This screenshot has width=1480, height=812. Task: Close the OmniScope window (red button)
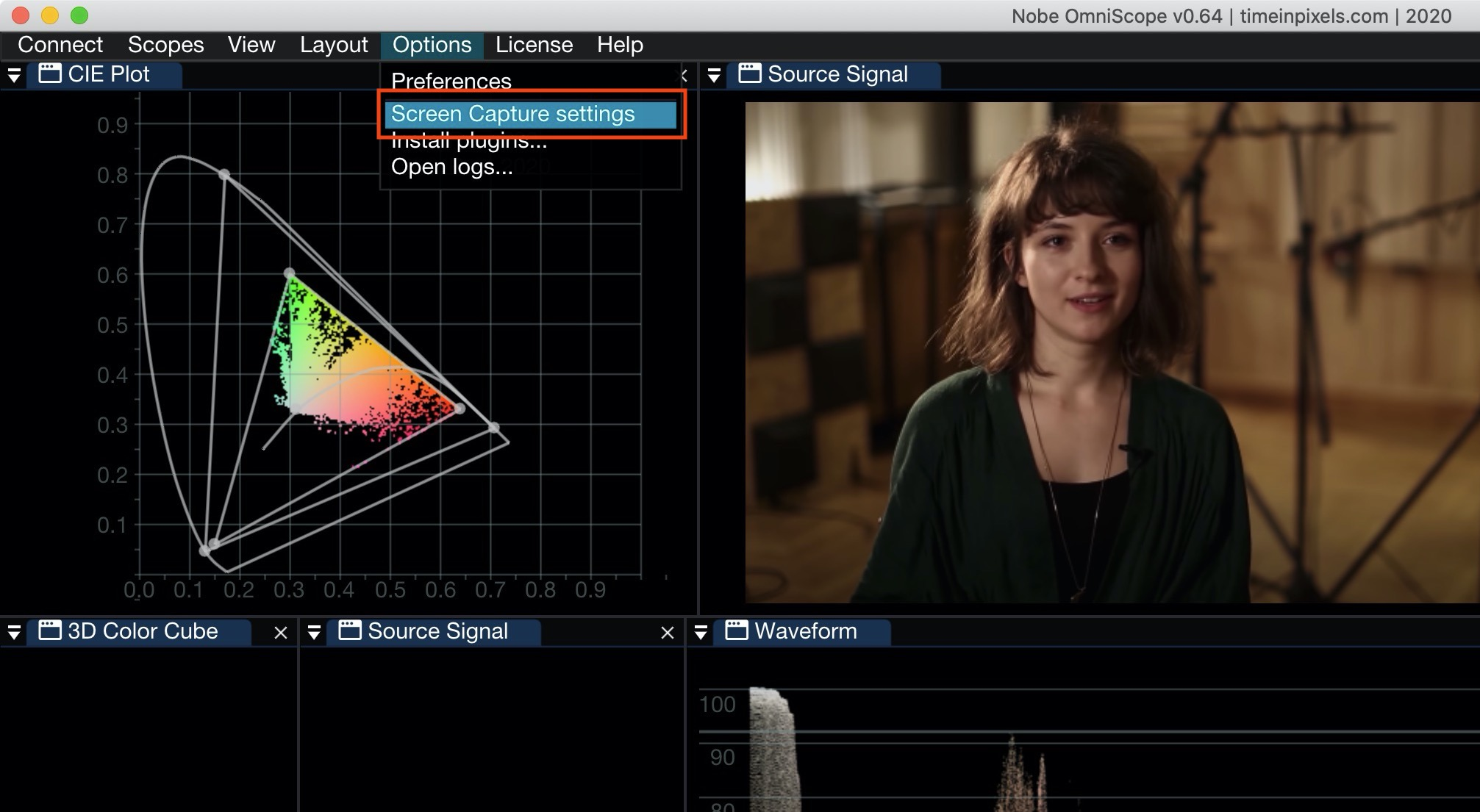(x=21, y=15)
